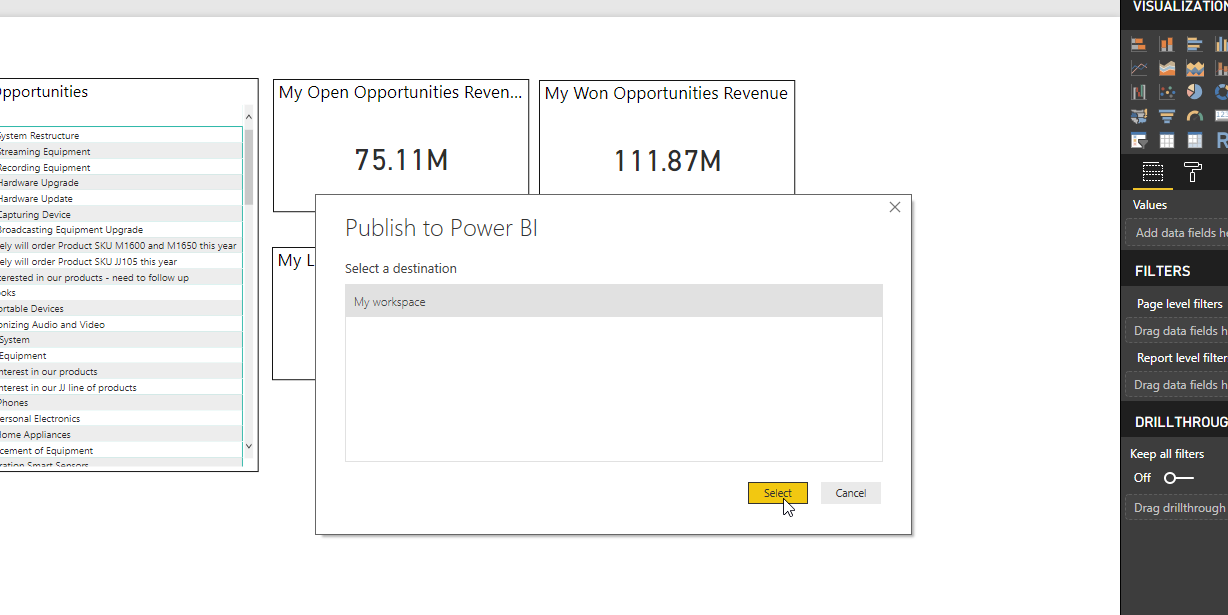Select the table visualization

pyautogui.click(x=1167, y=140)
